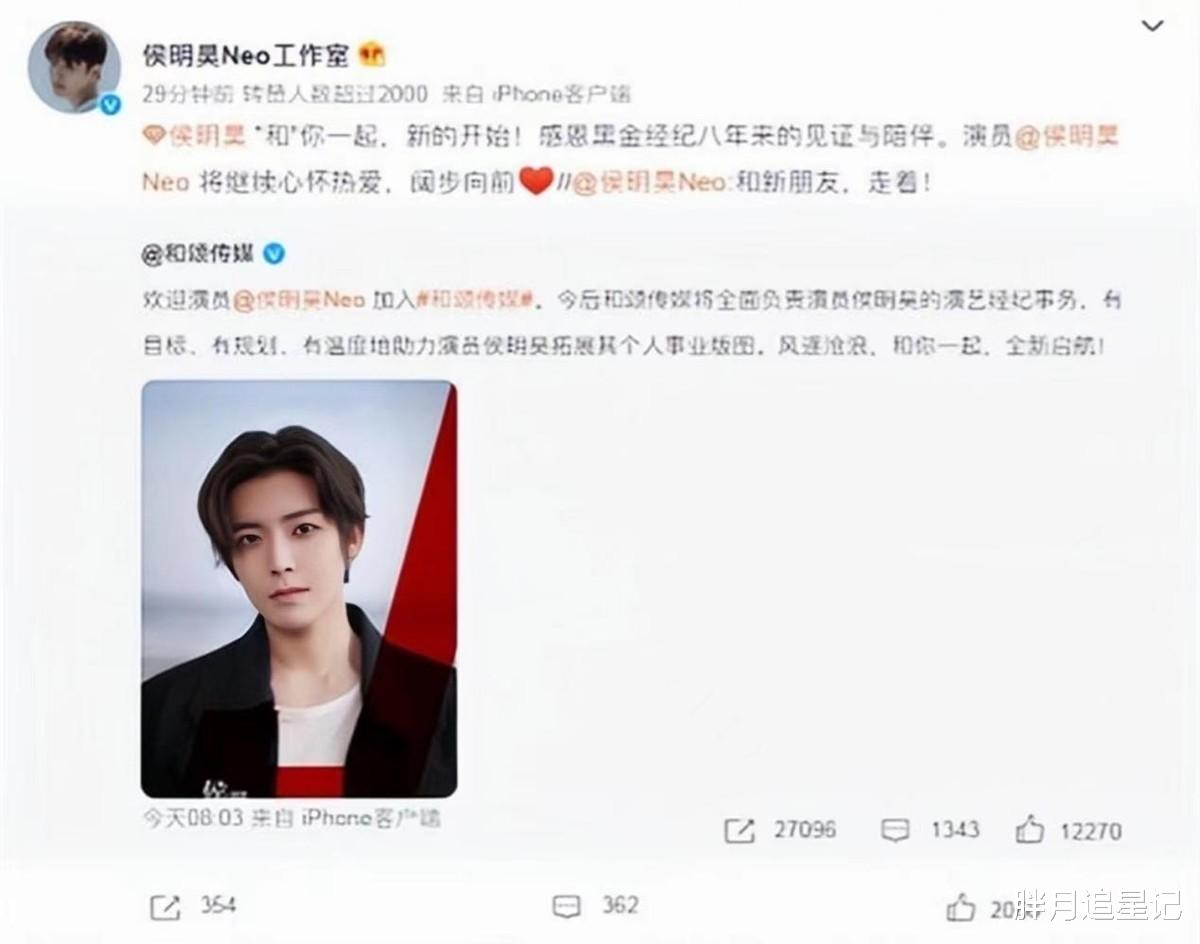Image resolution: width=1200 pixels, height=944 pixels.
Task: Open comments on original post showing 1343
Action: pos(930,830)
